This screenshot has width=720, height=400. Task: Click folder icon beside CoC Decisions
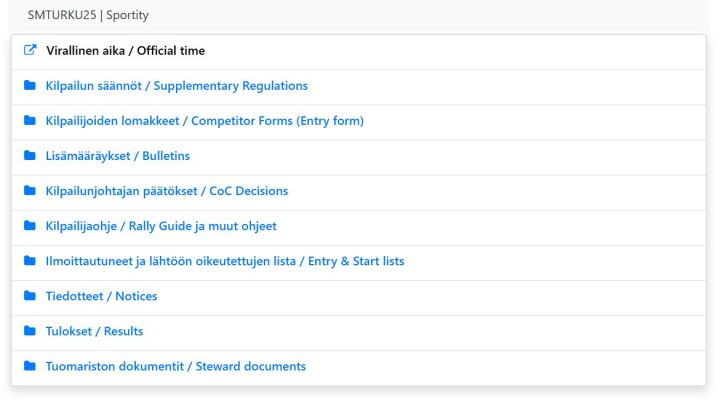[x=29, y=191]
